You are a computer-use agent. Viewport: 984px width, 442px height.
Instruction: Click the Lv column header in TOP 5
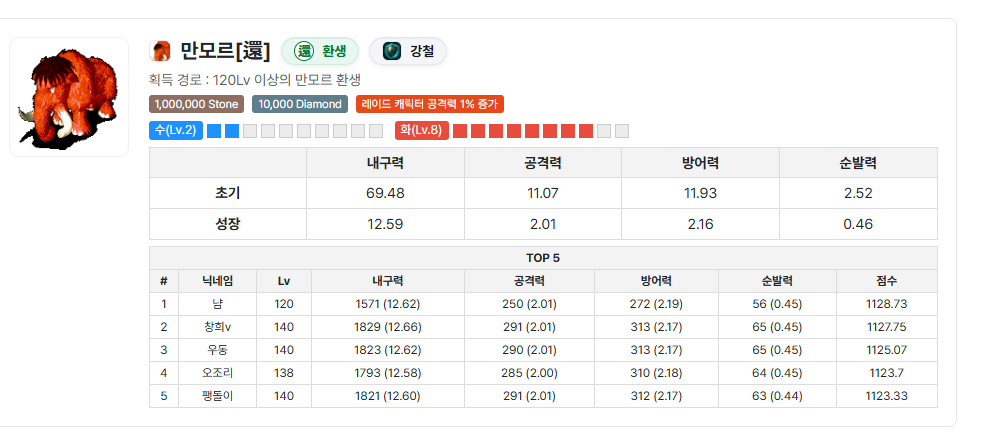[x=284, y=281]
